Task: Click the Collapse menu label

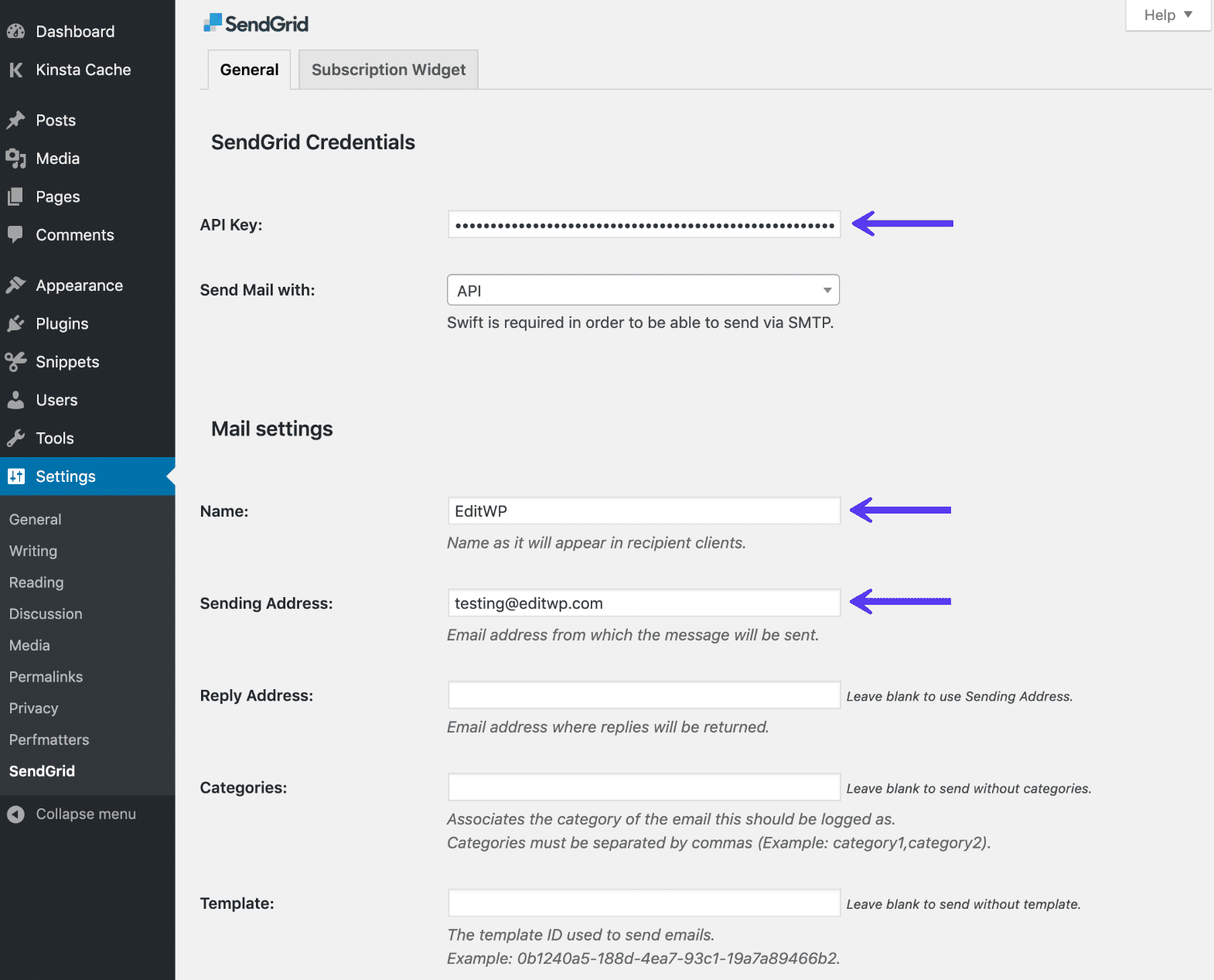Action: 86,814
